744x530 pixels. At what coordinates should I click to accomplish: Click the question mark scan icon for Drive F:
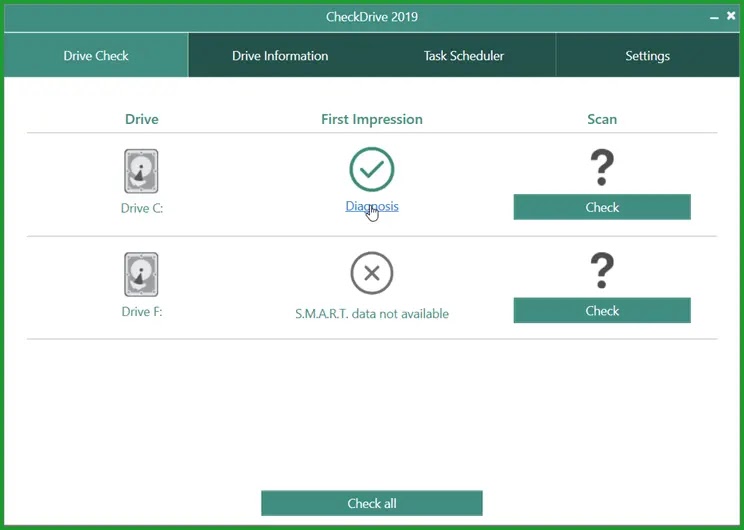pyautogui.click(x=602, y=270)
